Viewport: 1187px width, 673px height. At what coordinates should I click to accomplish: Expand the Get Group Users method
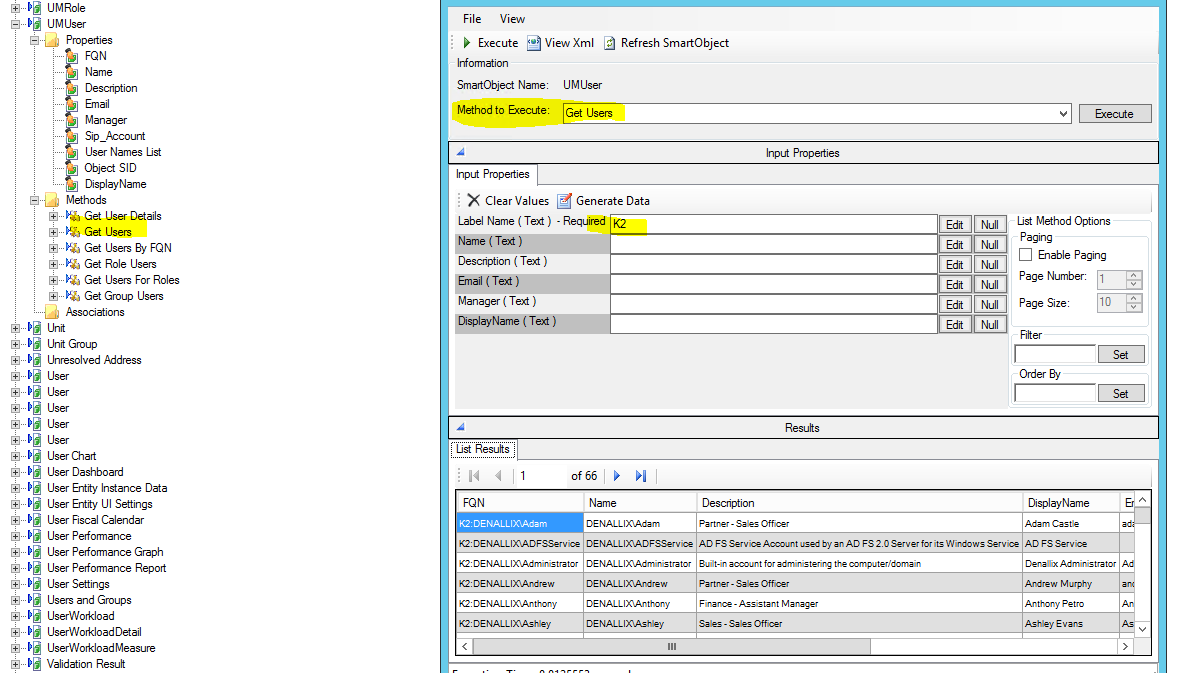click(54, 296)
